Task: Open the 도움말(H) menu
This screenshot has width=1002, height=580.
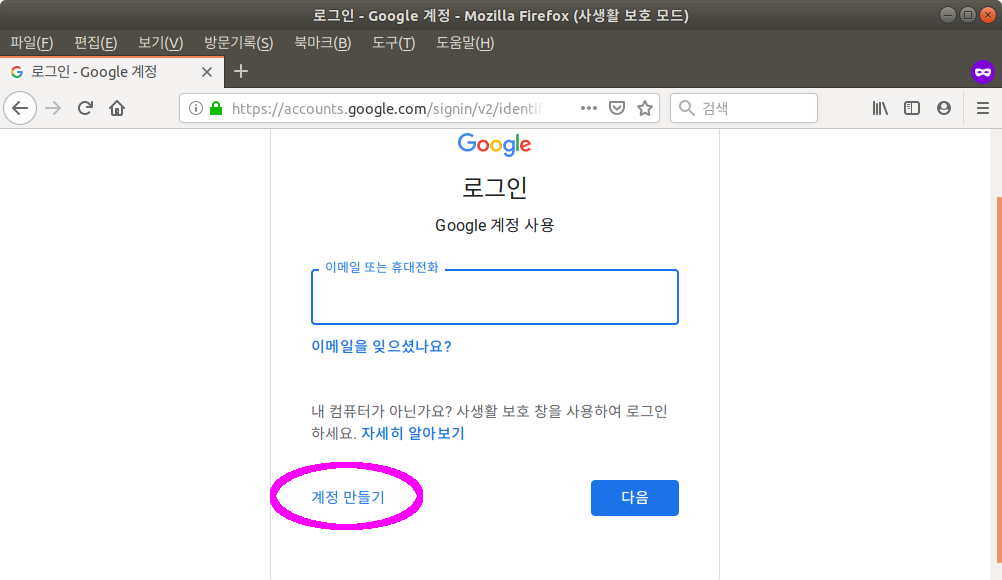Action: pos(465,43)
